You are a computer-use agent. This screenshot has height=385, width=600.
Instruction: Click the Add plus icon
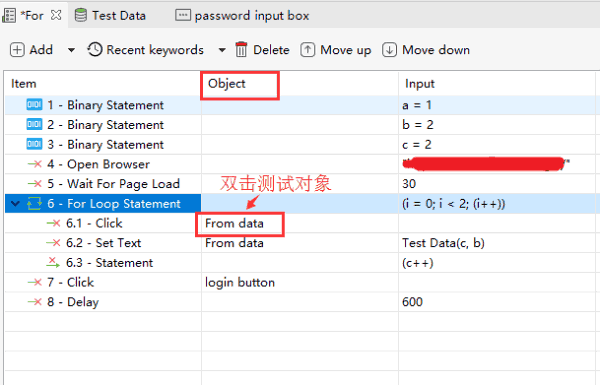click(17, 50)
